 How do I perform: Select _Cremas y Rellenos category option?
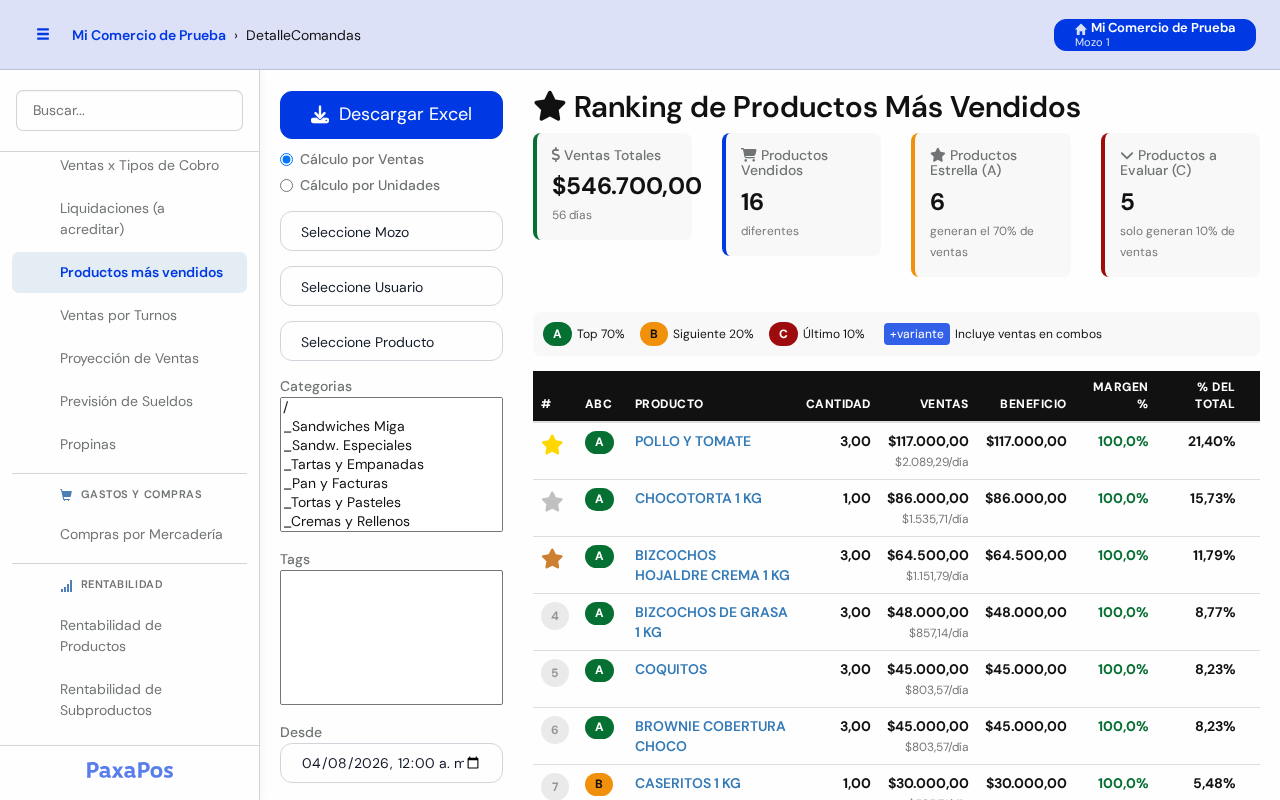pos(391,521)
